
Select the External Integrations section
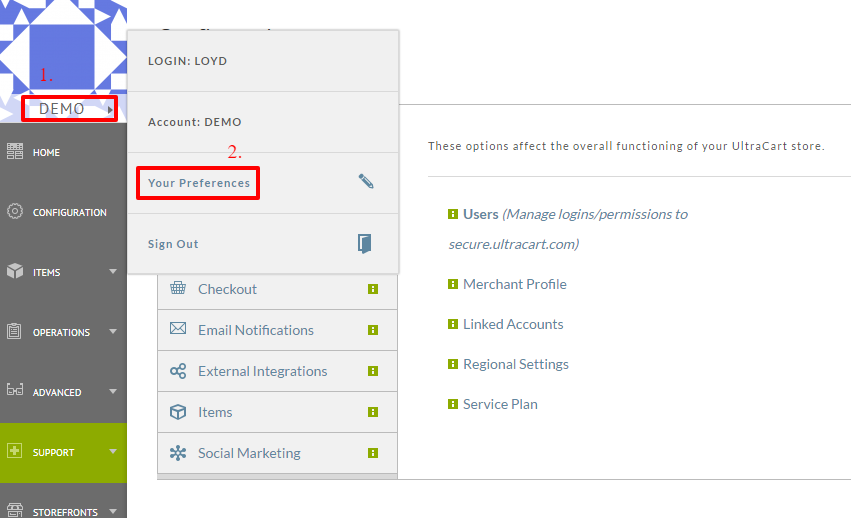(277, 371)
